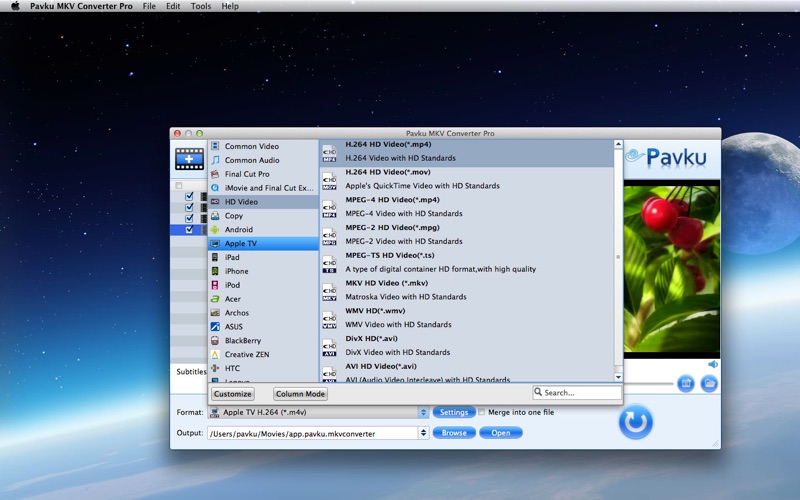Click the H.264 HD MOV format icon
This screenshot has height=500, width=800.
(x=330, y=181)
